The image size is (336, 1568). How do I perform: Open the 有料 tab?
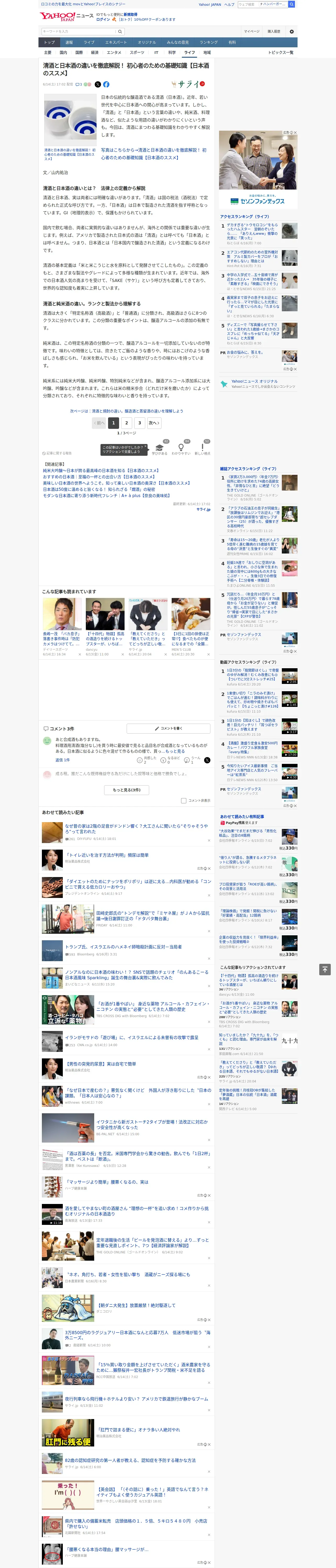tap(232, 43)
